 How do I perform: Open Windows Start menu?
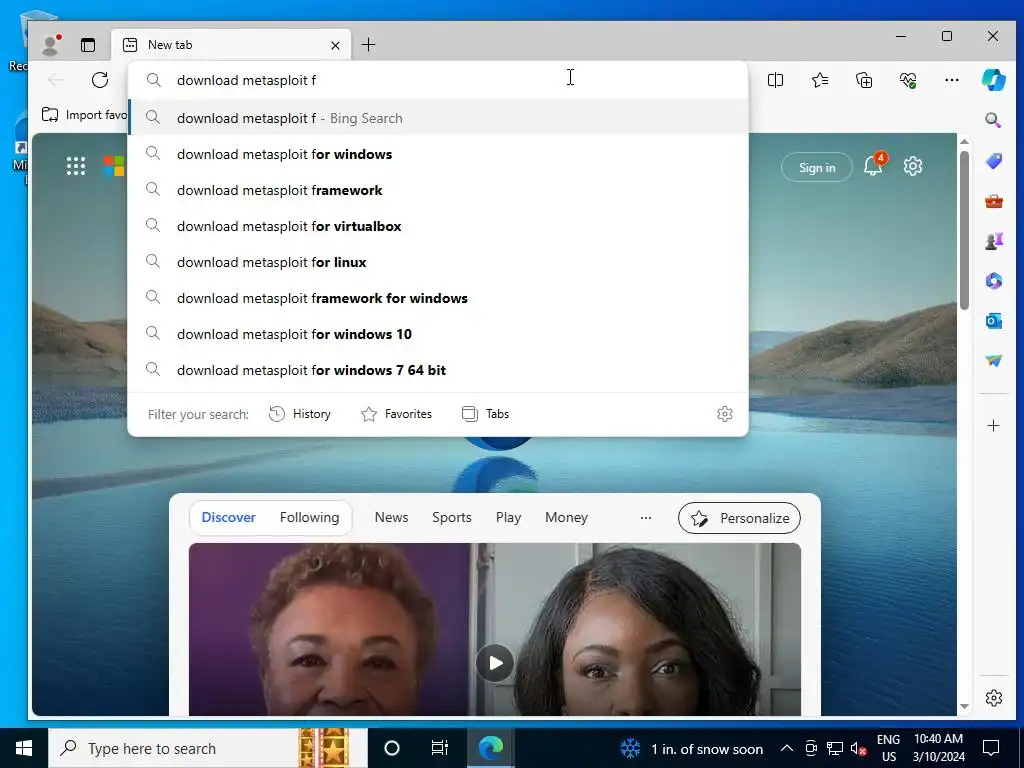point(24,748)
